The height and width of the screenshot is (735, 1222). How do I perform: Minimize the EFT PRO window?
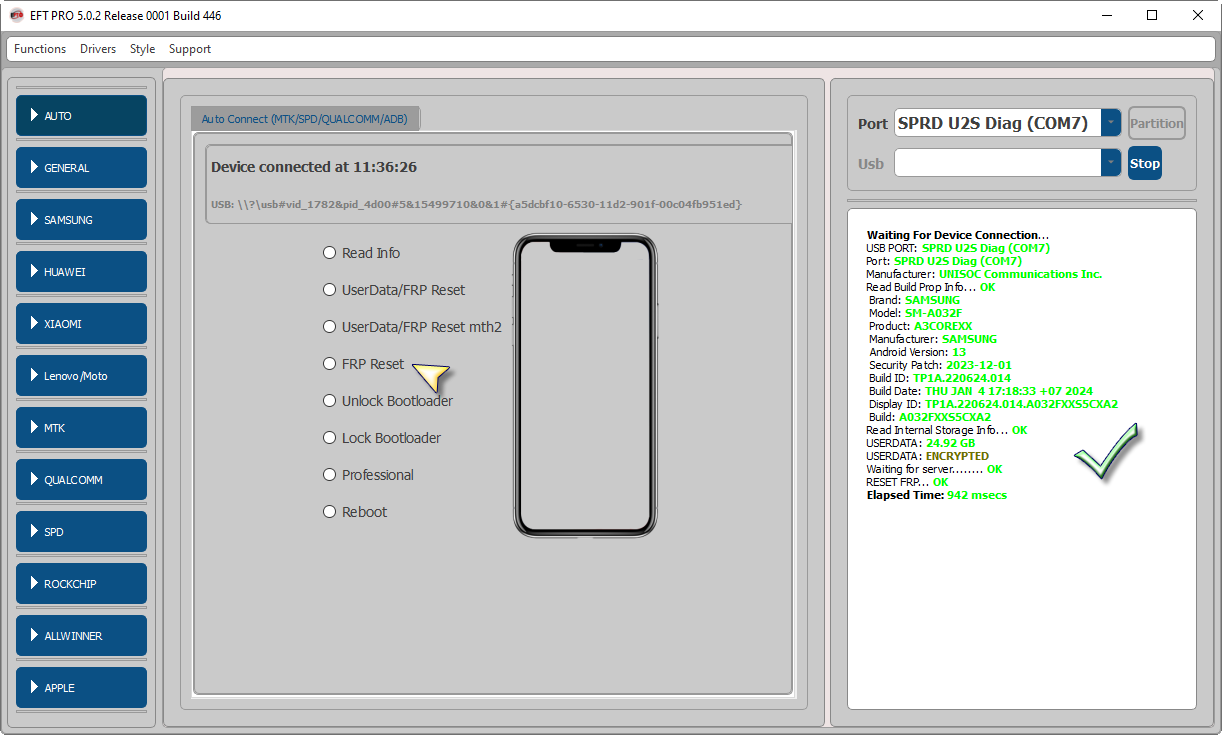[1107, 15]
